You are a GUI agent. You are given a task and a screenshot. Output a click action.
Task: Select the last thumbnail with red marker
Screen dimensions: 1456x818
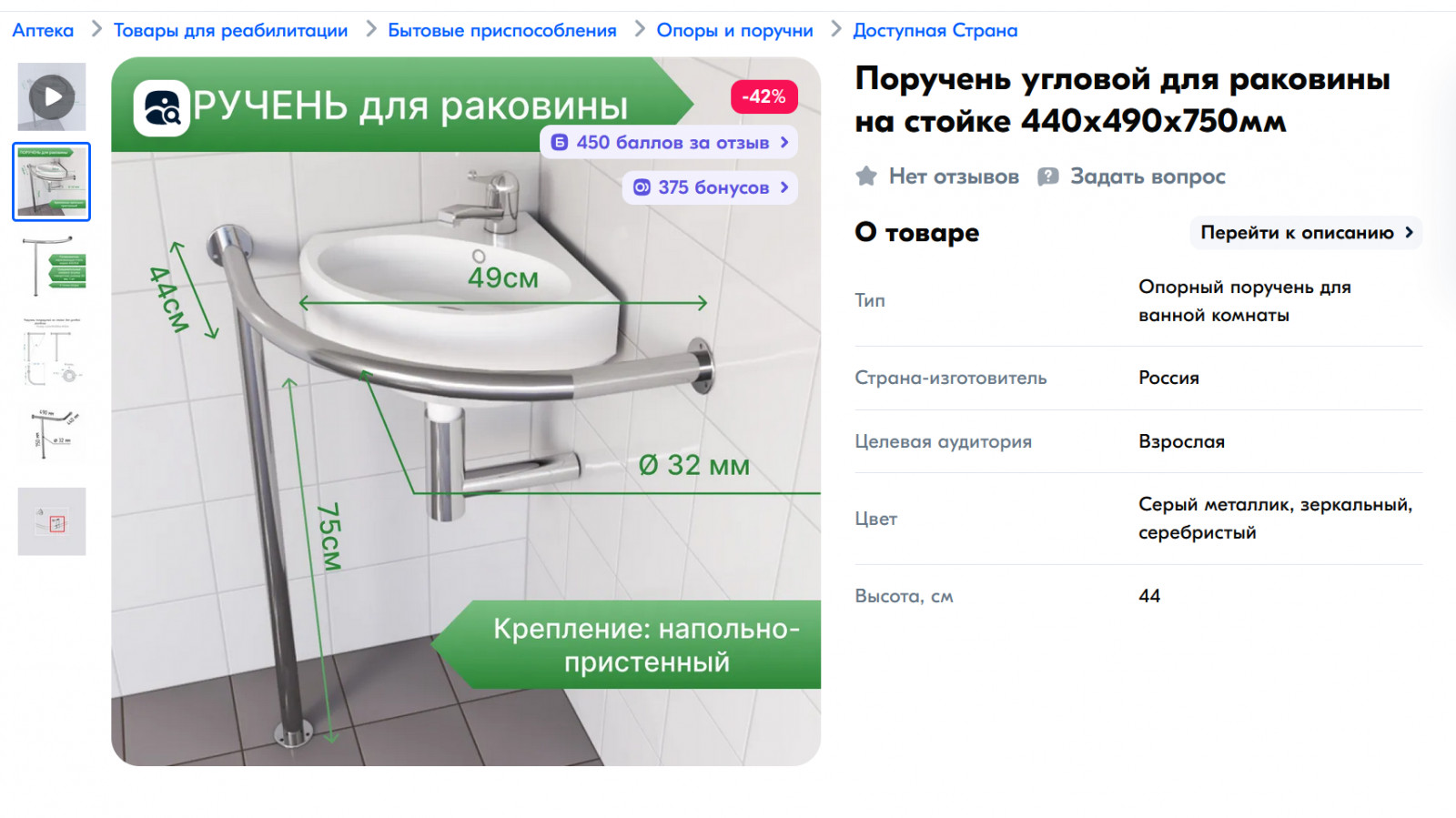(x=52, y=521)
